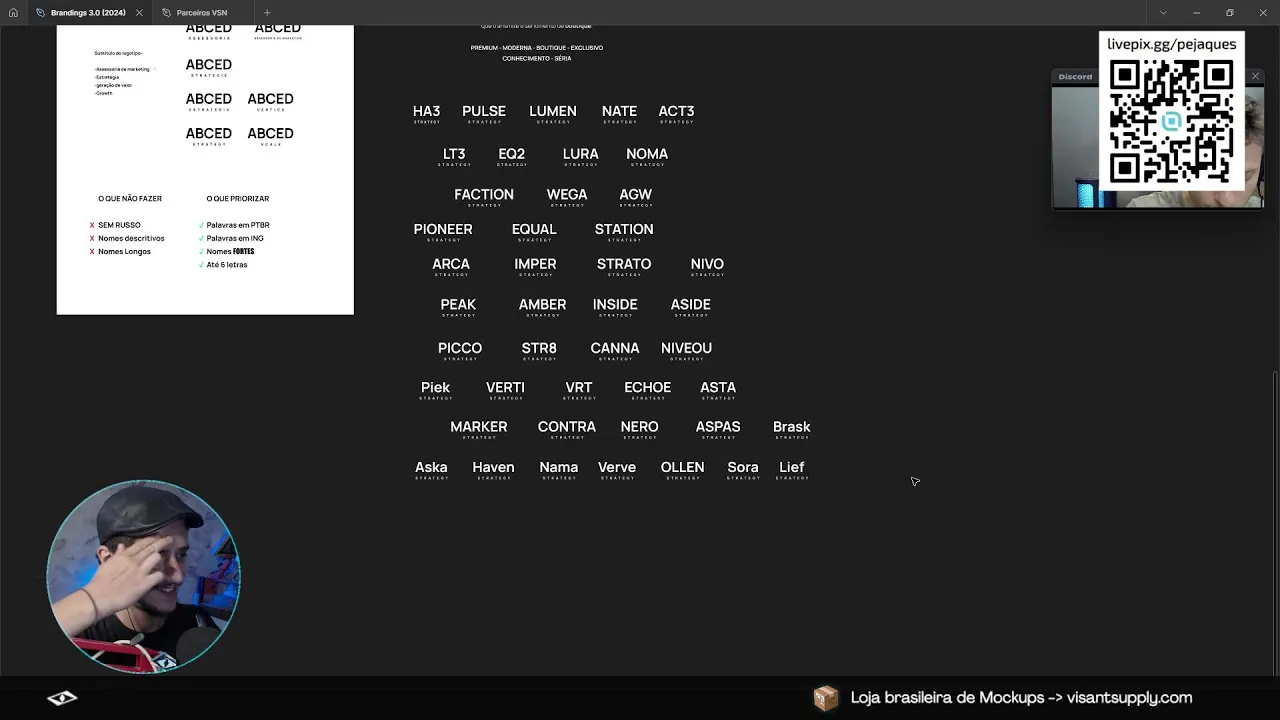Select the NATE name text
Viewport: 1280px width, 720px height.
click(x=619, y=111)
